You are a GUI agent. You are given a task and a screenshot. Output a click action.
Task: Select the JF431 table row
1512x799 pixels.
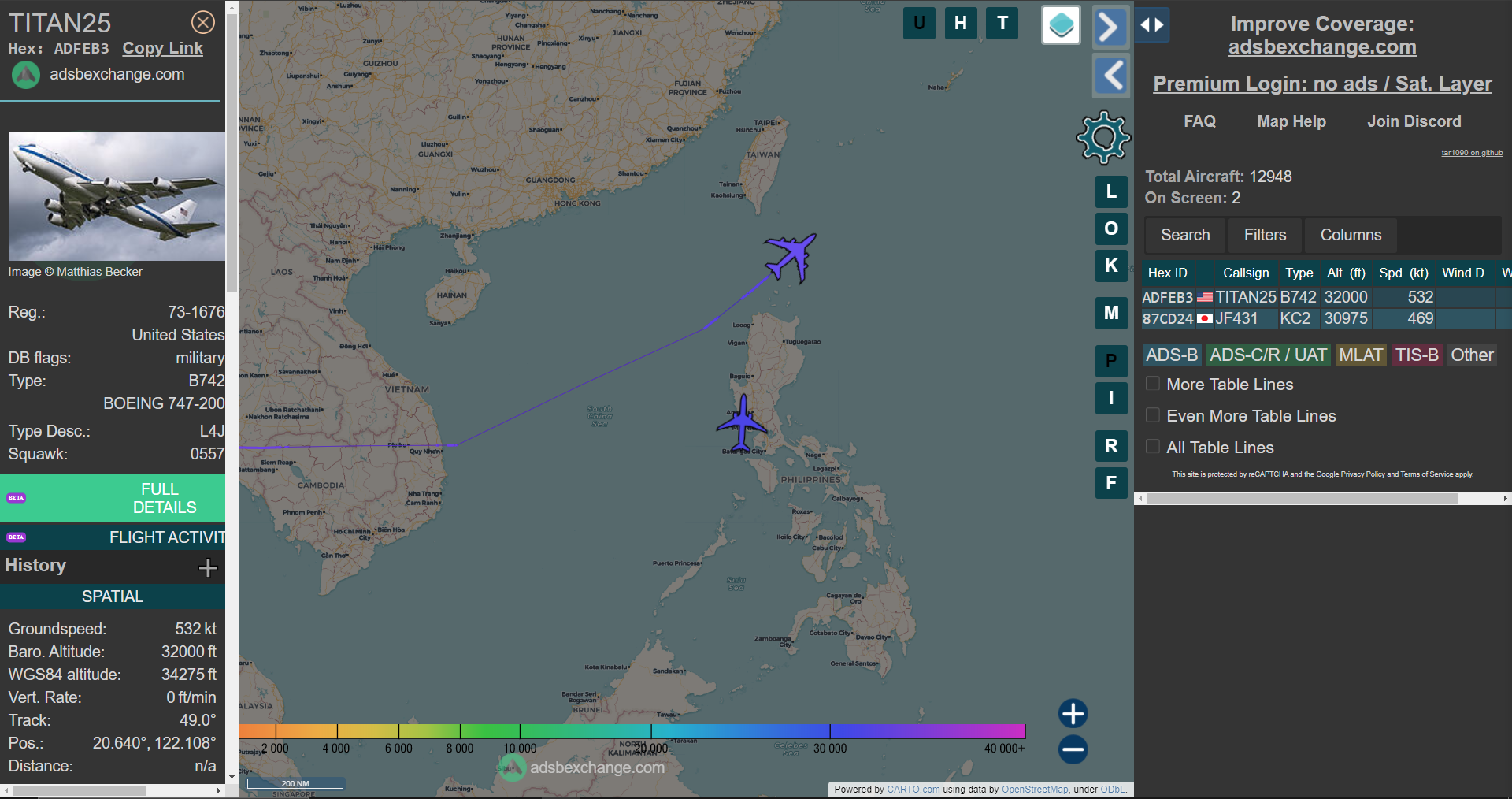pos(1326,318)
